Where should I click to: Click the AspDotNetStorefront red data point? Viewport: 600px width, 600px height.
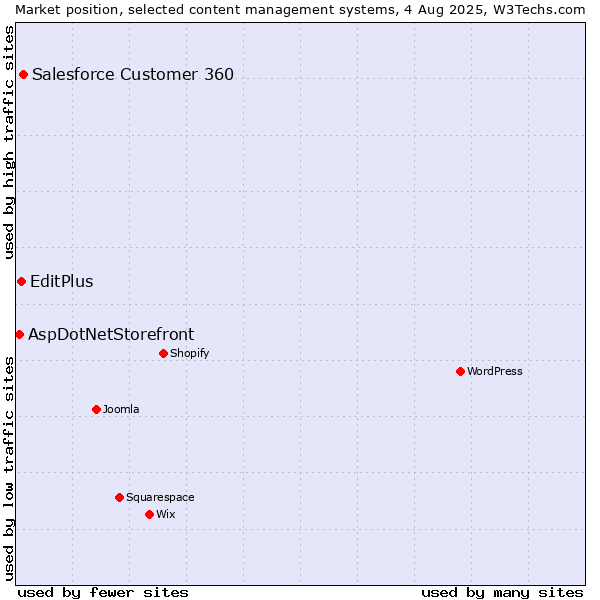[x=20, y=335]
